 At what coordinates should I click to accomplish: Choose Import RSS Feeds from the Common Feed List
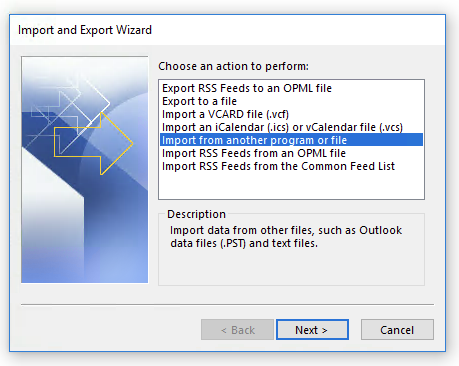coord(278,166)
